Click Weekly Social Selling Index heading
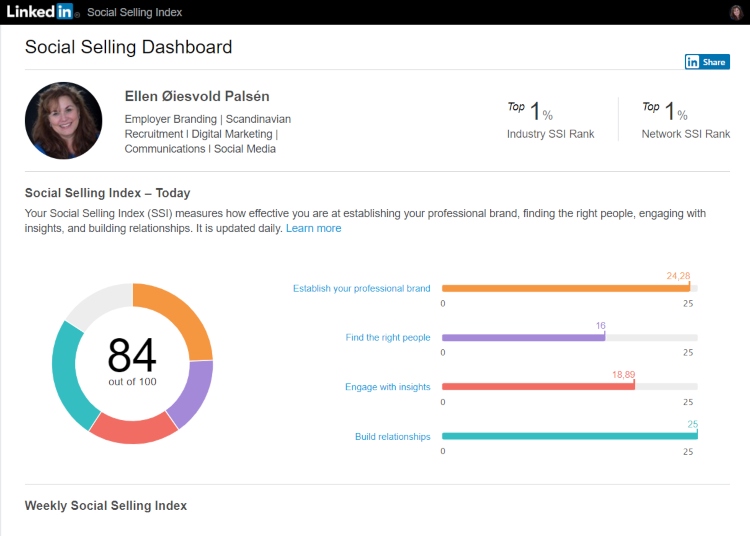Screen dimensions: 750x536 point(106,505)
